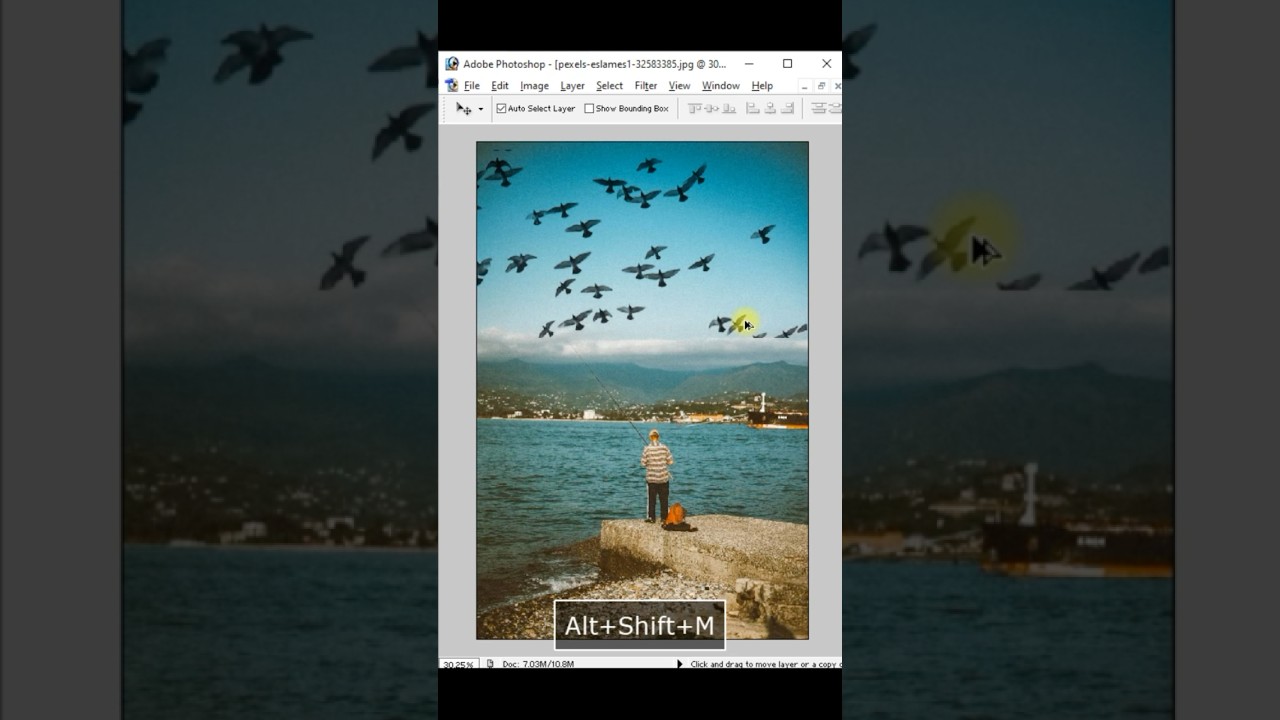Click the fisherman photo on the canvas
Viewport: 1280px width, 720px height.
642,390
